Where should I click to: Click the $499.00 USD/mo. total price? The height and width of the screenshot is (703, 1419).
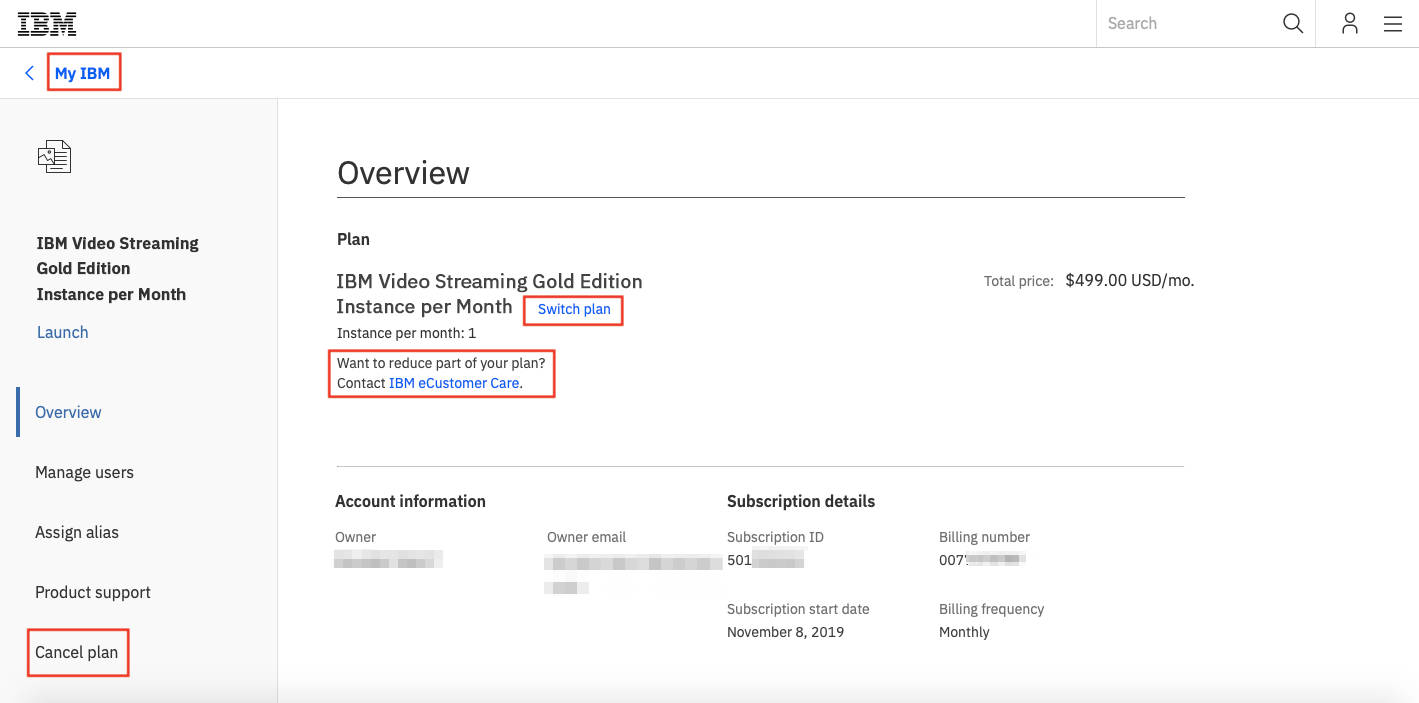point(1130,281)
